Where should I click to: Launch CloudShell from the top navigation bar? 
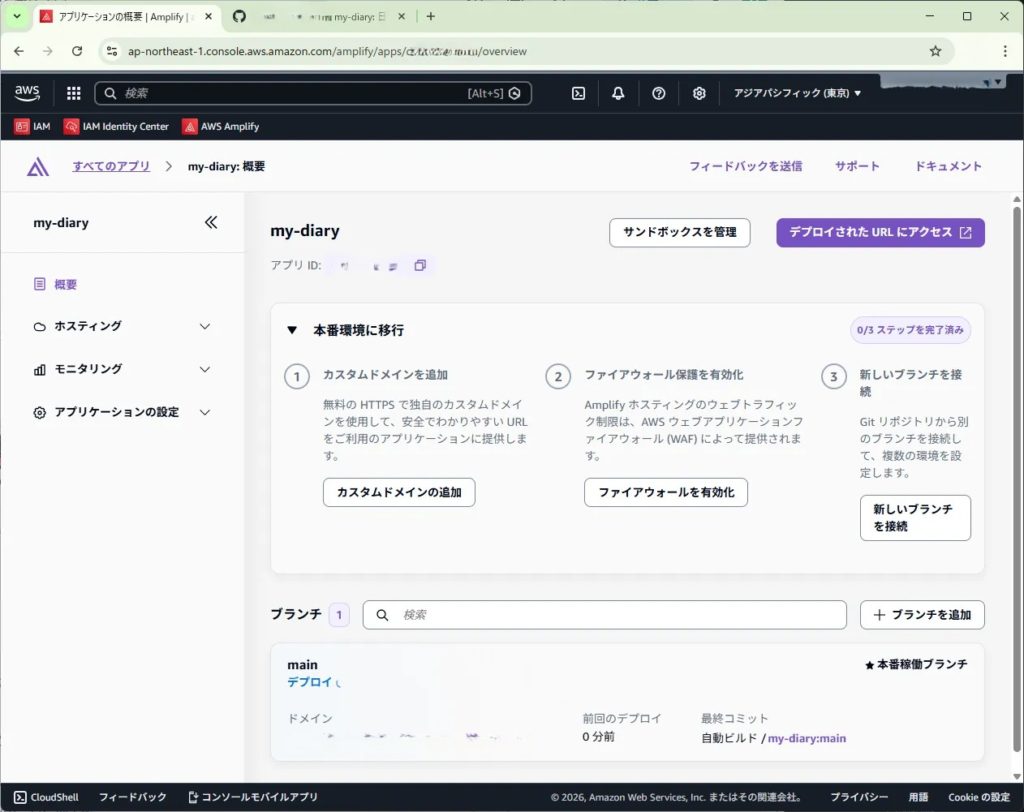[578, 93]
